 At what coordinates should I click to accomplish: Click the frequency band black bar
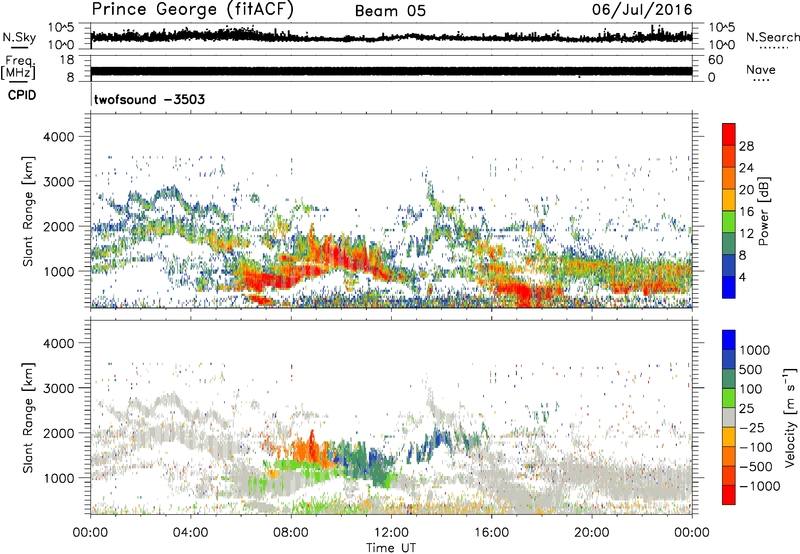[391, 71]
